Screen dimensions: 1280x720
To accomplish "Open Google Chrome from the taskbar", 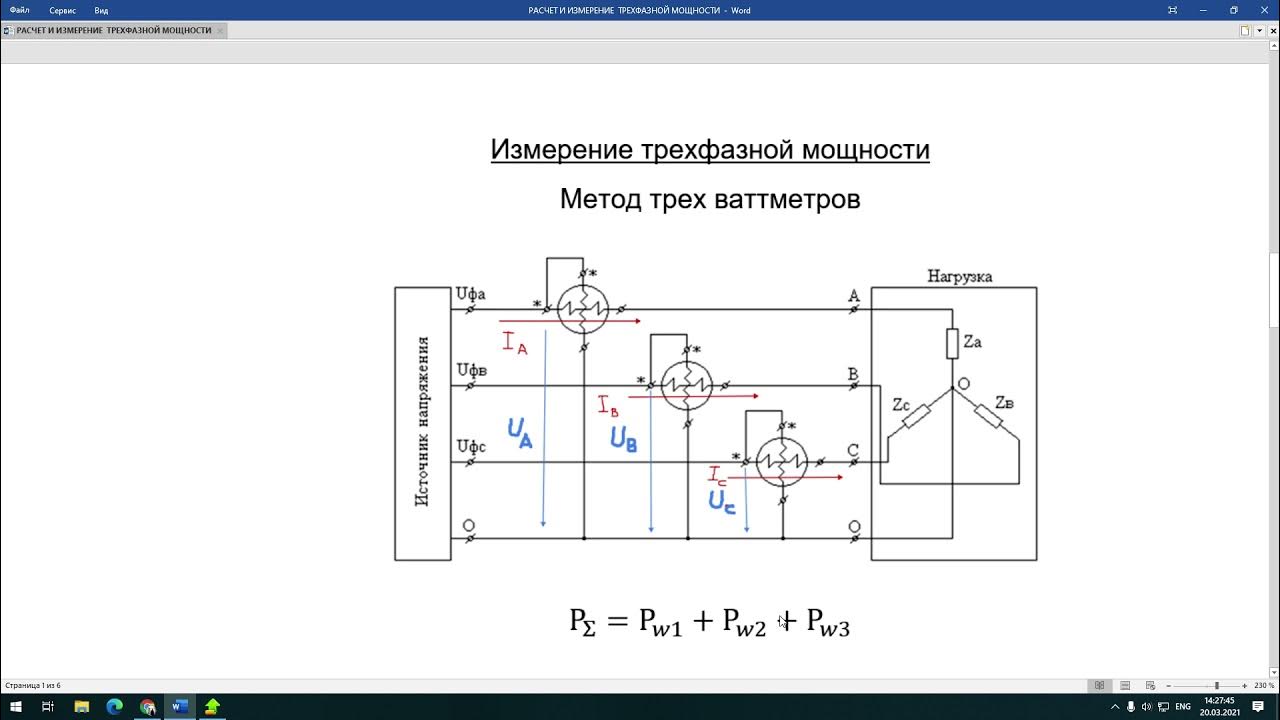I will [x=147, y=706].
